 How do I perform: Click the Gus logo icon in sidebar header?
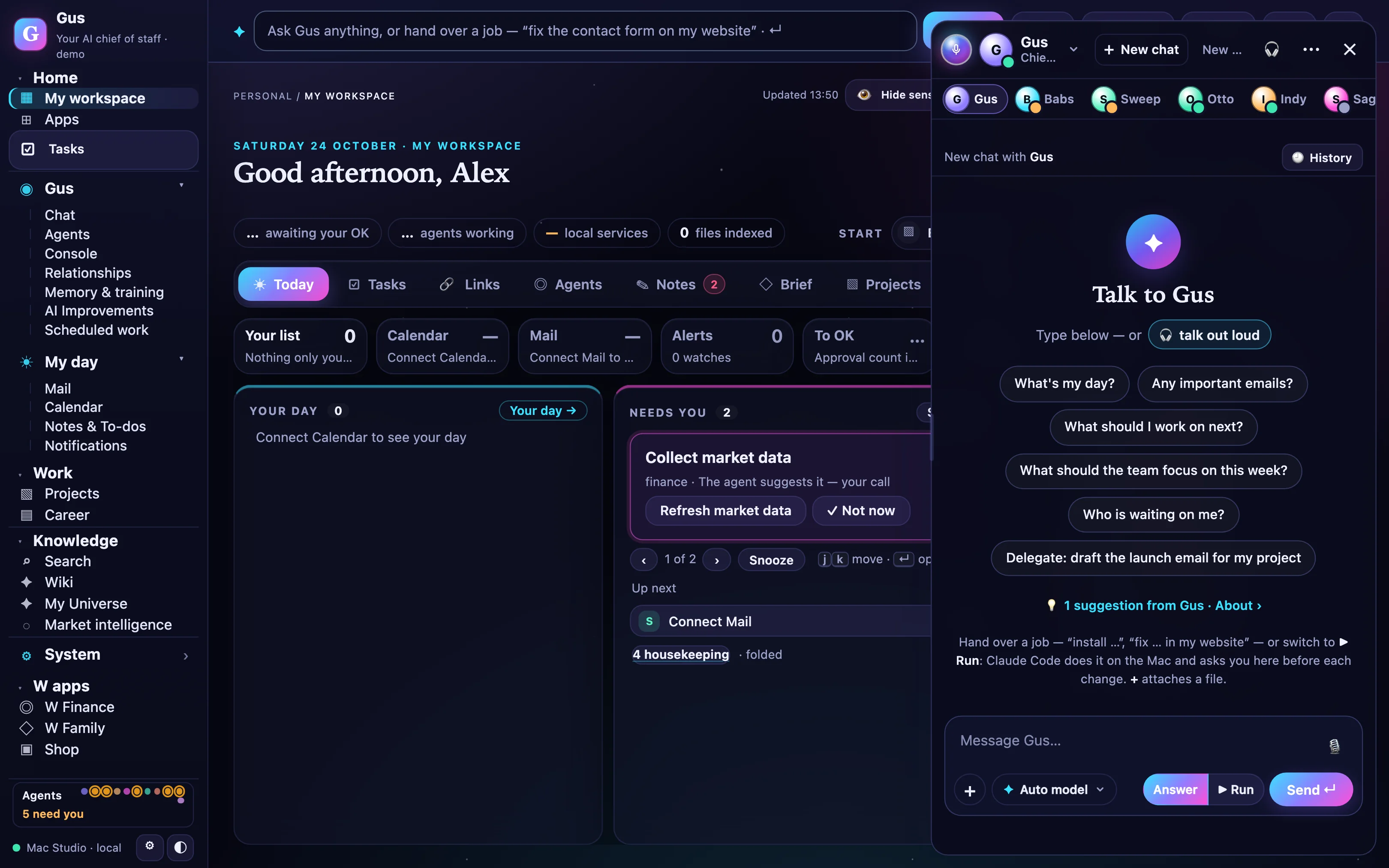tap(30, 34)
